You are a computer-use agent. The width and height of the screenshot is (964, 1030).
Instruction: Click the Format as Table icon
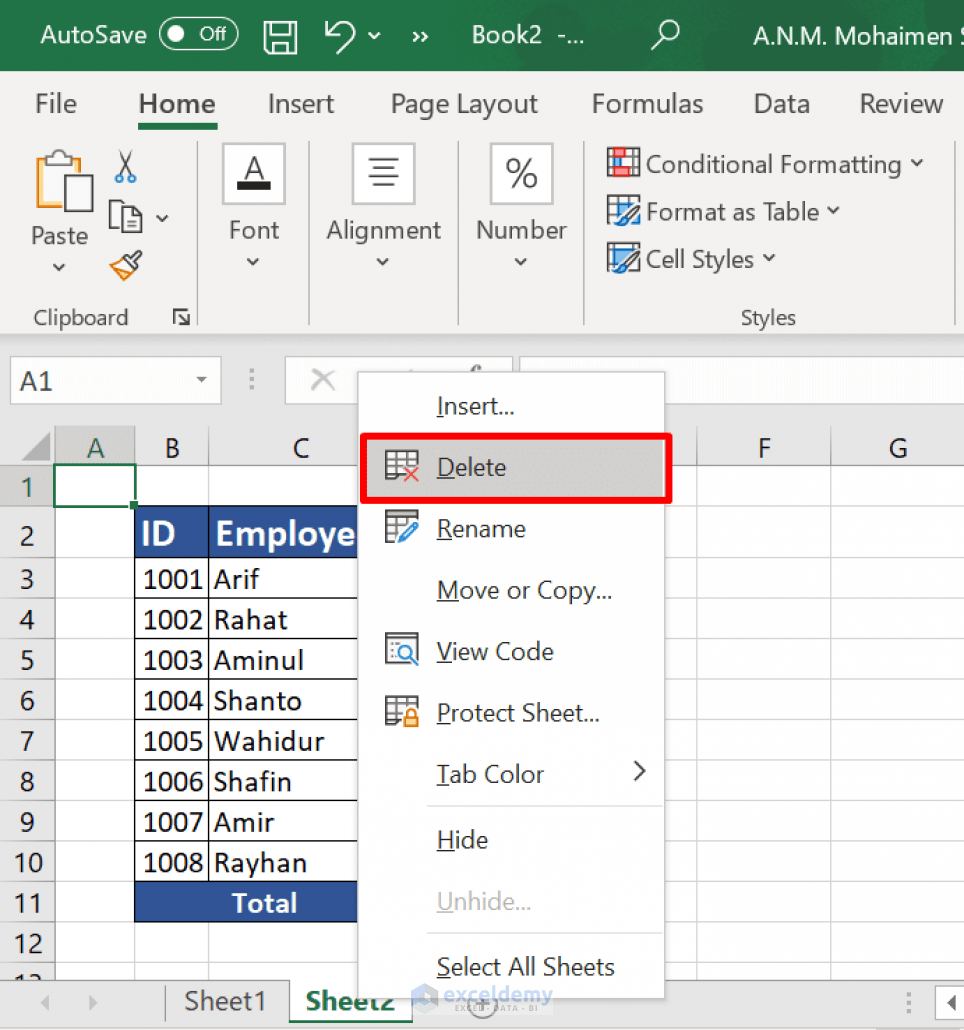[x=624, y=211]
